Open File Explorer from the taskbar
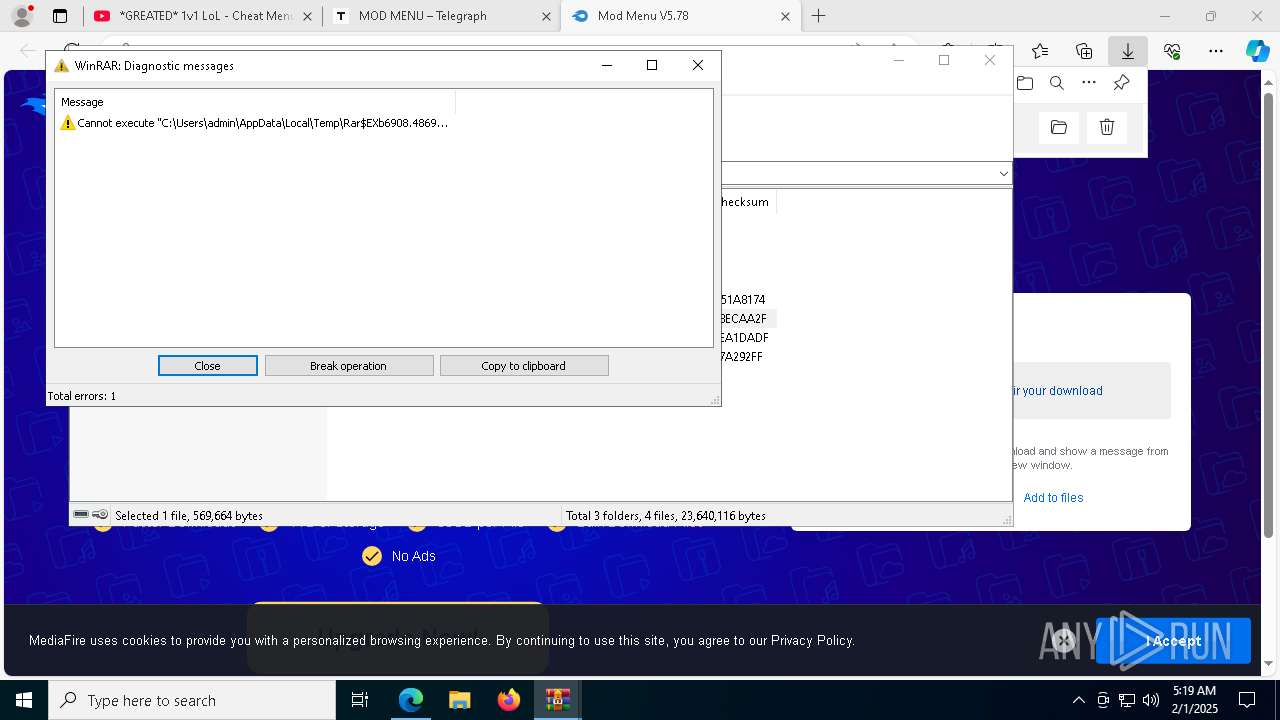Viewport: 1280px width, 720px height. click(459, 700)
